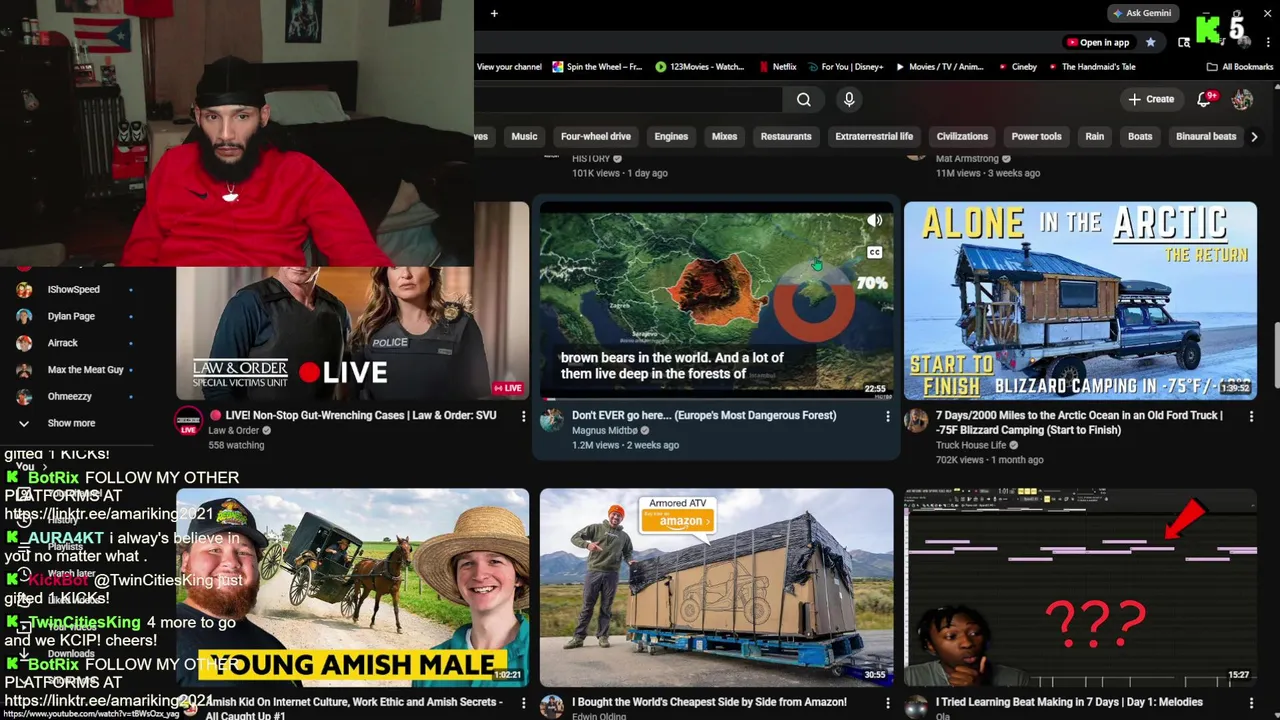This screenshot has height=720, width=1280.
Task: Open the 123Movies bookmark
Action: (x=700, y=67)
